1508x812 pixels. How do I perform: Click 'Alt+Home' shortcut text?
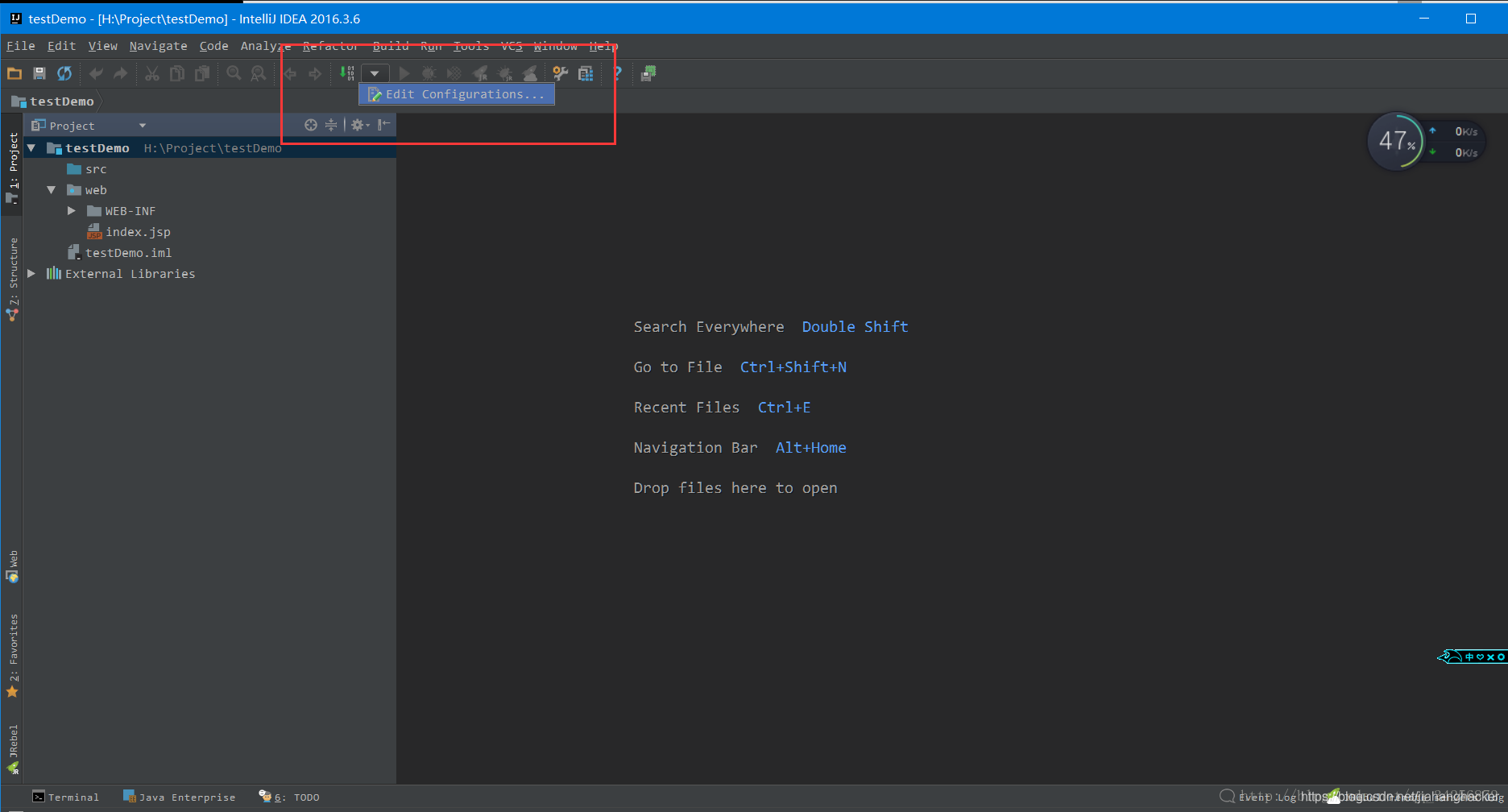pos(810,448)
